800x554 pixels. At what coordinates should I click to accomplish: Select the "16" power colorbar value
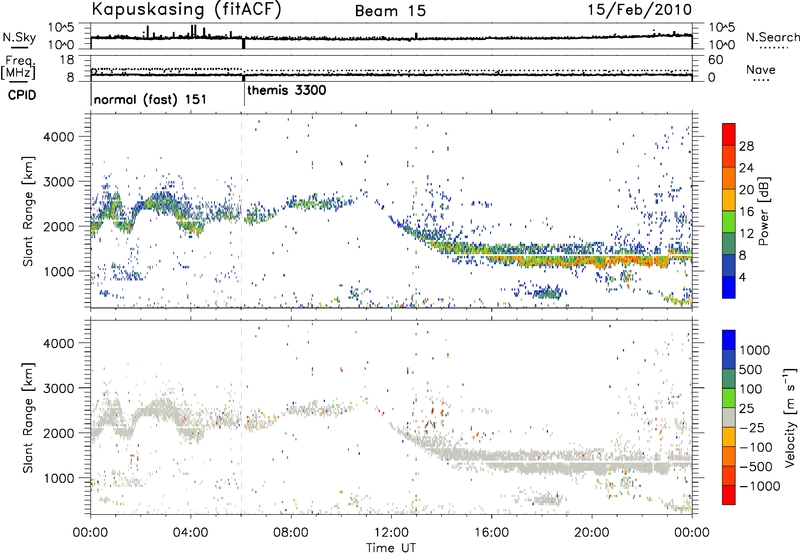point(746,212)
